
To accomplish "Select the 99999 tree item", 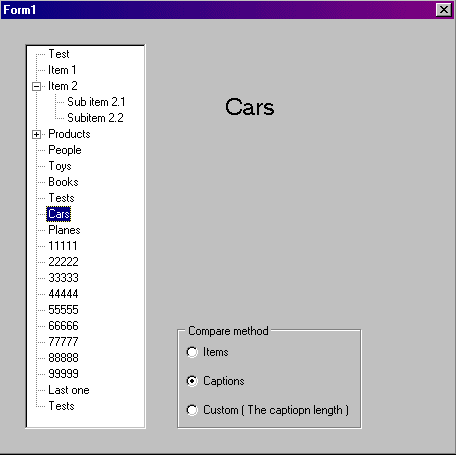I will click(63, 374).
